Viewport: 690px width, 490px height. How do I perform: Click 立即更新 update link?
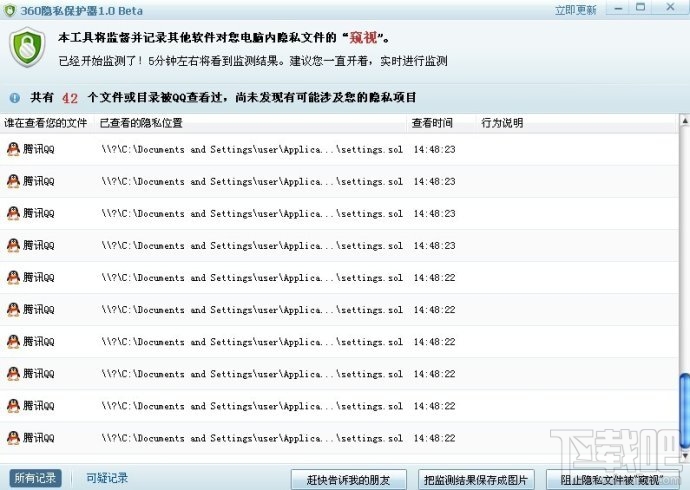tap(575, 10)
